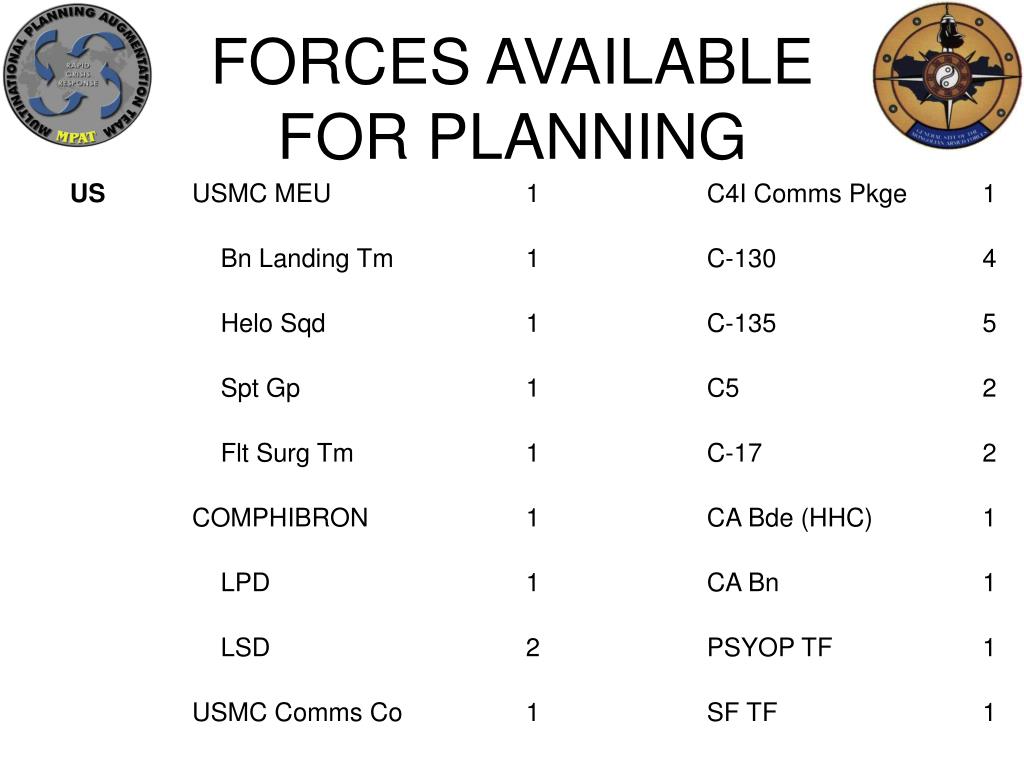Click the 'CA Bde (HHC)' entry
1024x768 pixels.
point(790,519)
